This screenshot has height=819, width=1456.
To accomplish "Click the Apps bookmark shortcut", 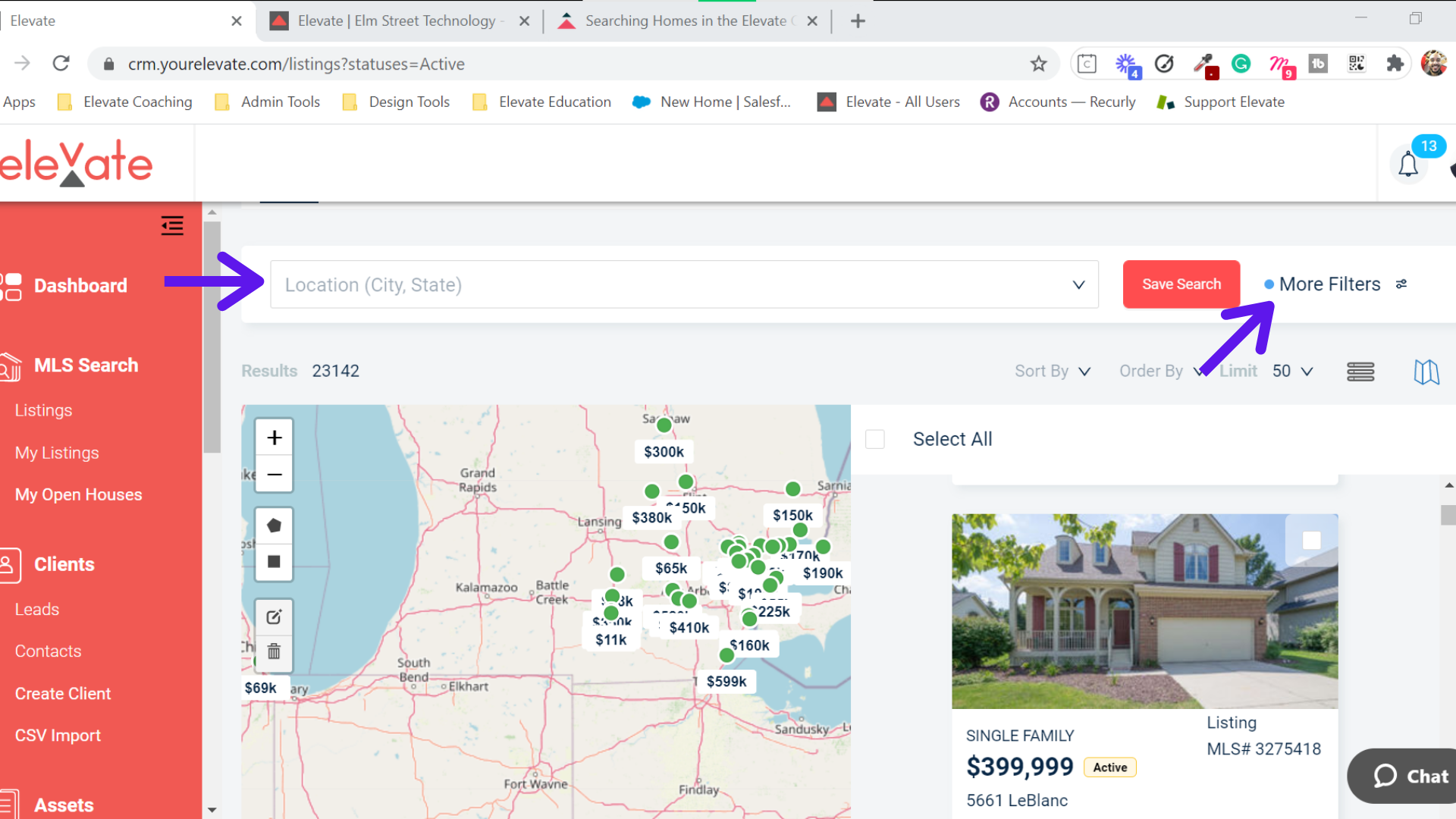I will [x=19, y=102].
